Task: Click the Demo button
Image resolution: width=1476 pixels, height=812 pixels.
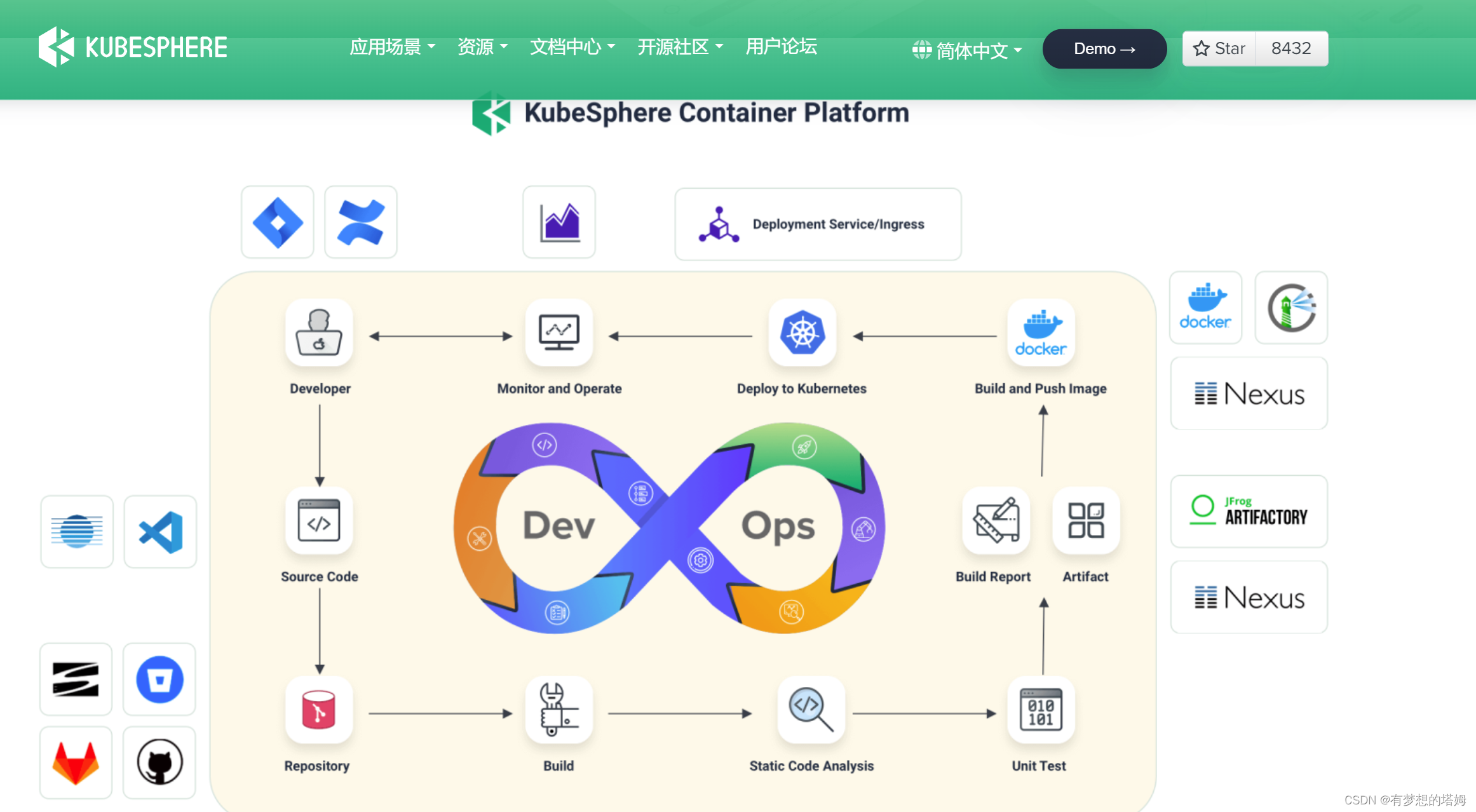Action: 1104,49
